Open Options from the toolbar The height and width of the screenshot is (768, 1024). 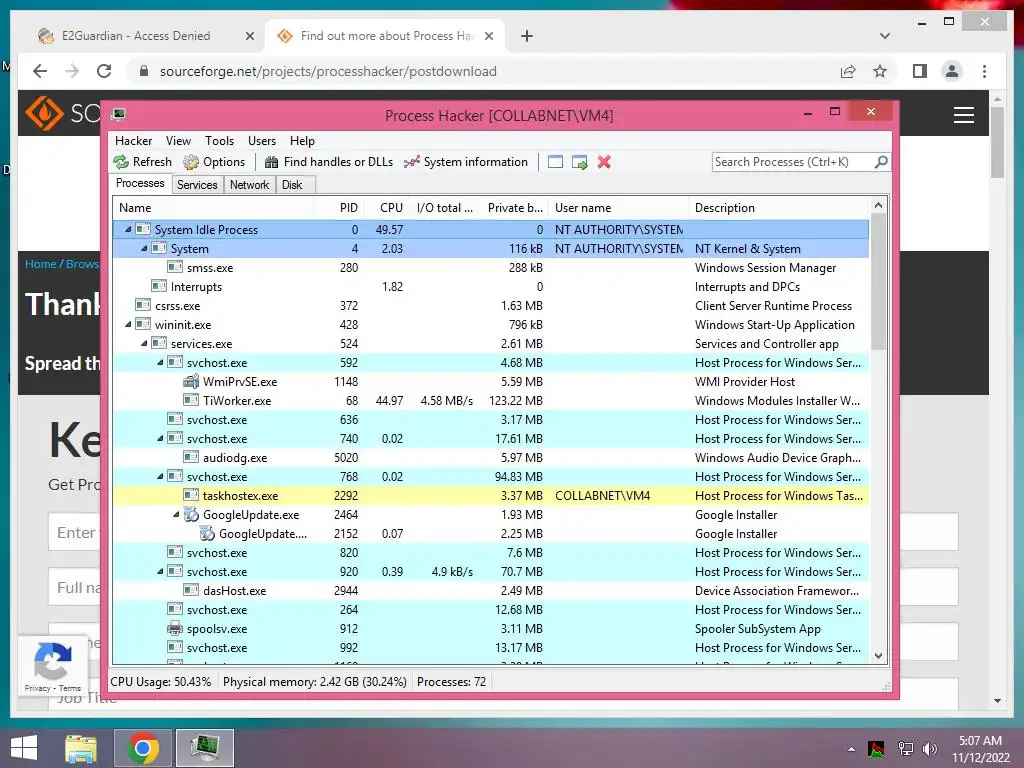coord(214,162)
